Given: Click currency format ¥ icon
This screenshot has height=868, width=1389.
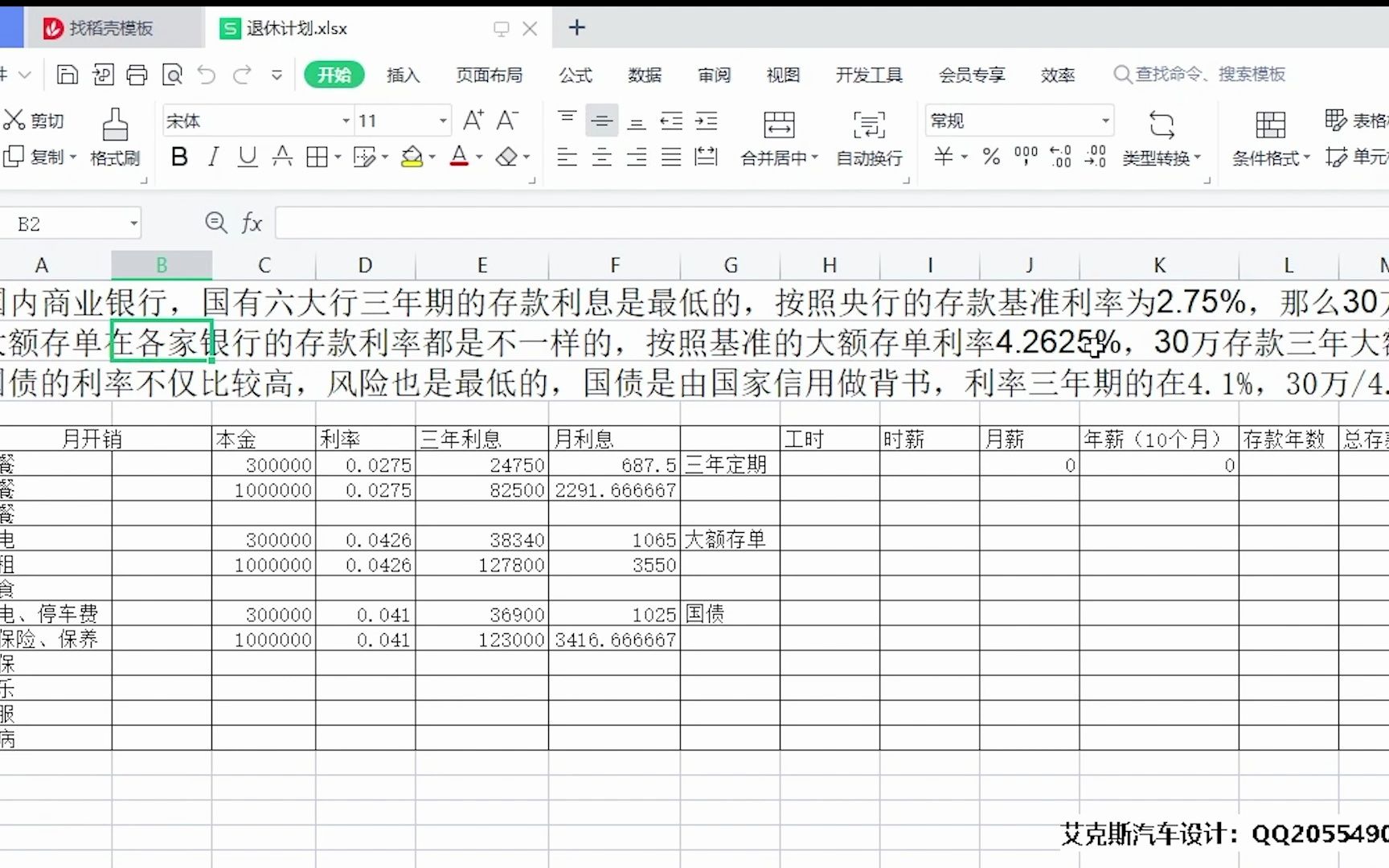Looking at the screenshot, I should click(944, 157).
